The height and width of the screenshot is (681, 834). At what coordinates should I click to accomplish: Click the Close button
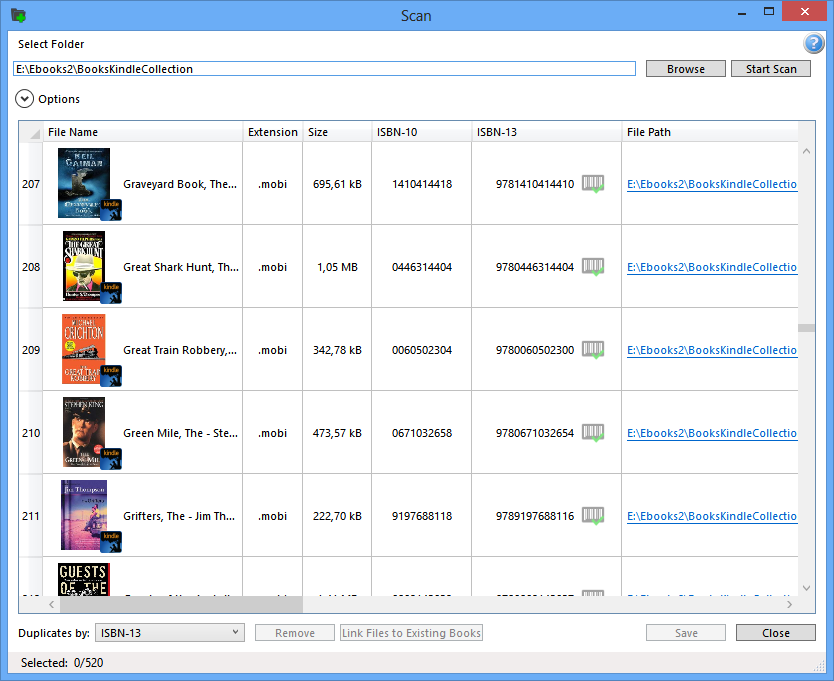[x=775, y=632]
